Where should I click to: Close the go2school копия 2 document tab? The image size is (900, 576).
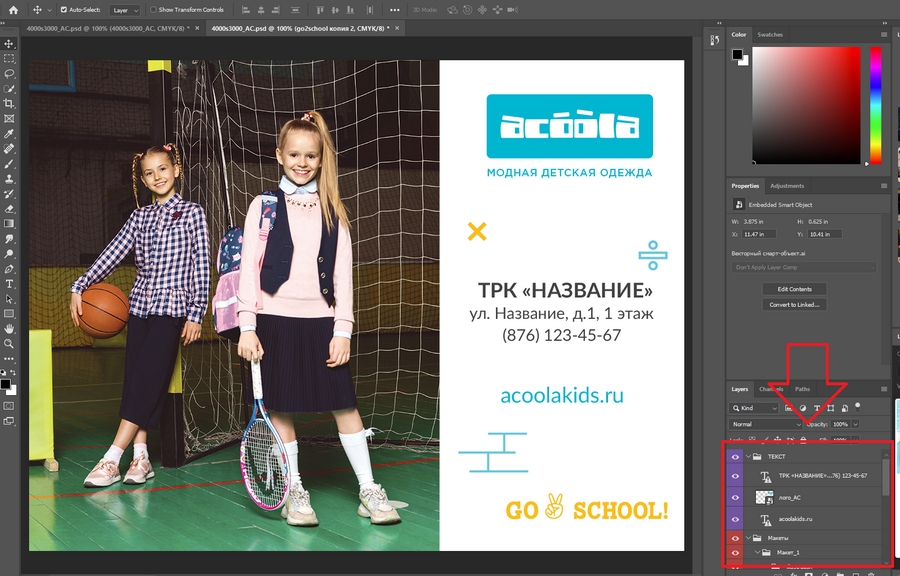[397, 28]
